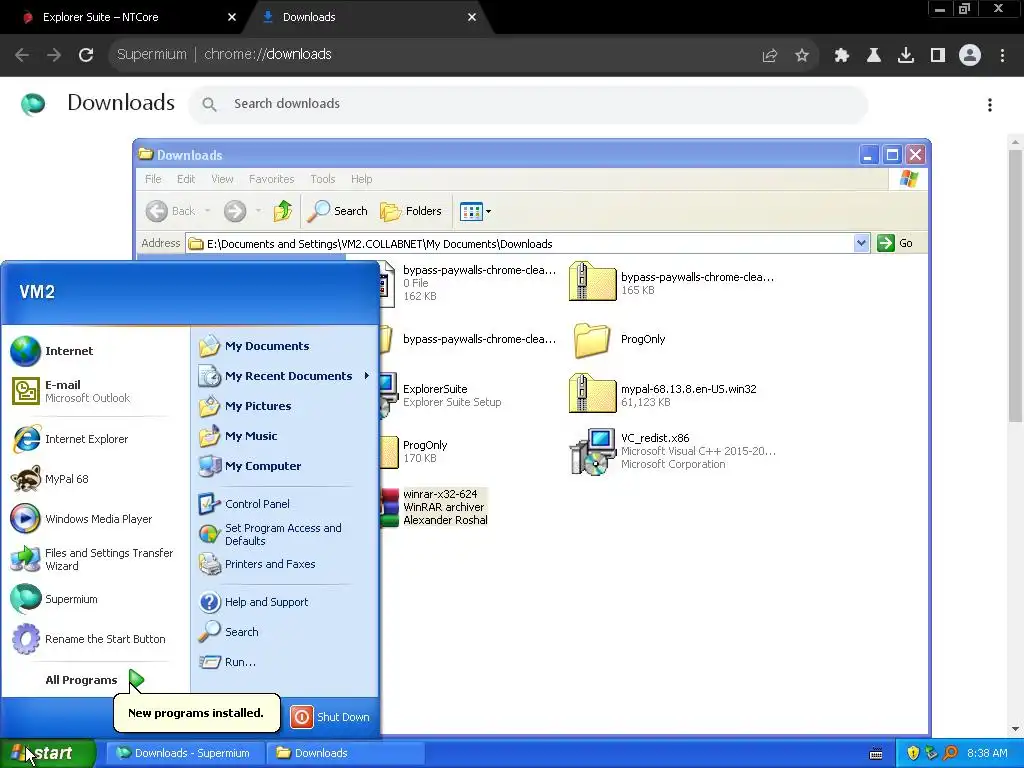Toggle Folders pane in Explorer
Screen dimensions: 1024x768
coord(411,211)
